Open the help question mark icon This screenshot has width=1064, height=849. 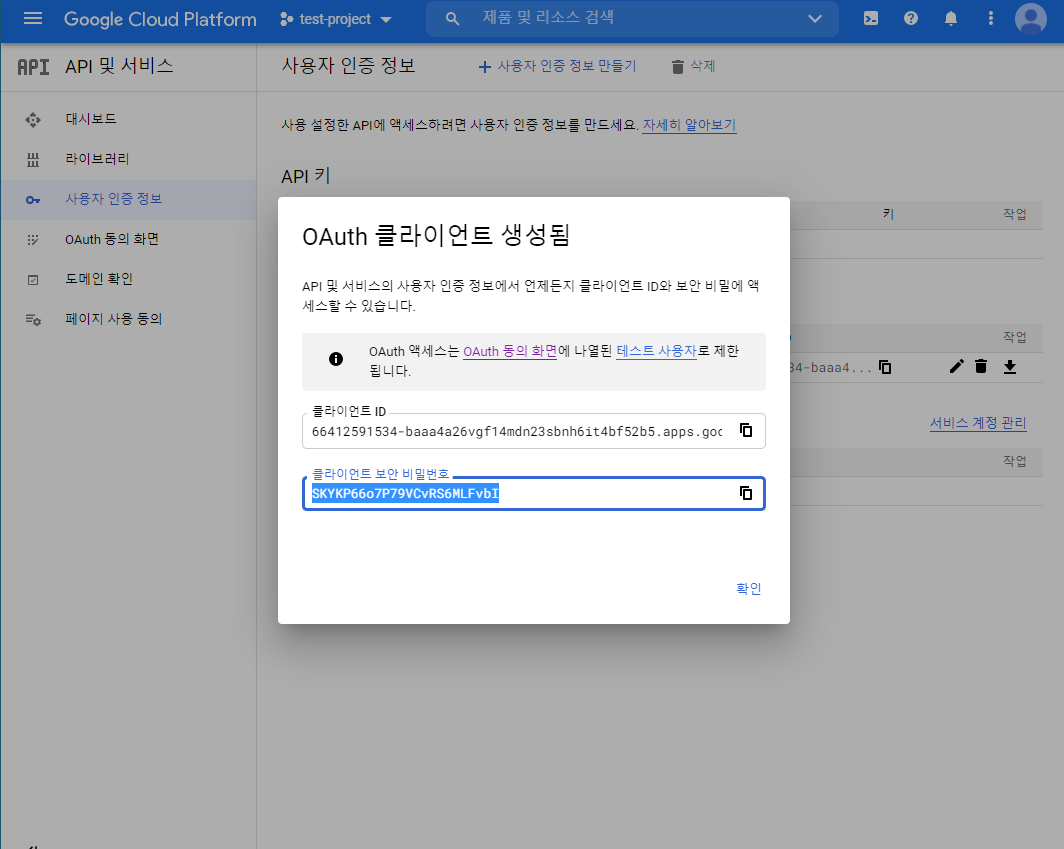tap(911, 18)
